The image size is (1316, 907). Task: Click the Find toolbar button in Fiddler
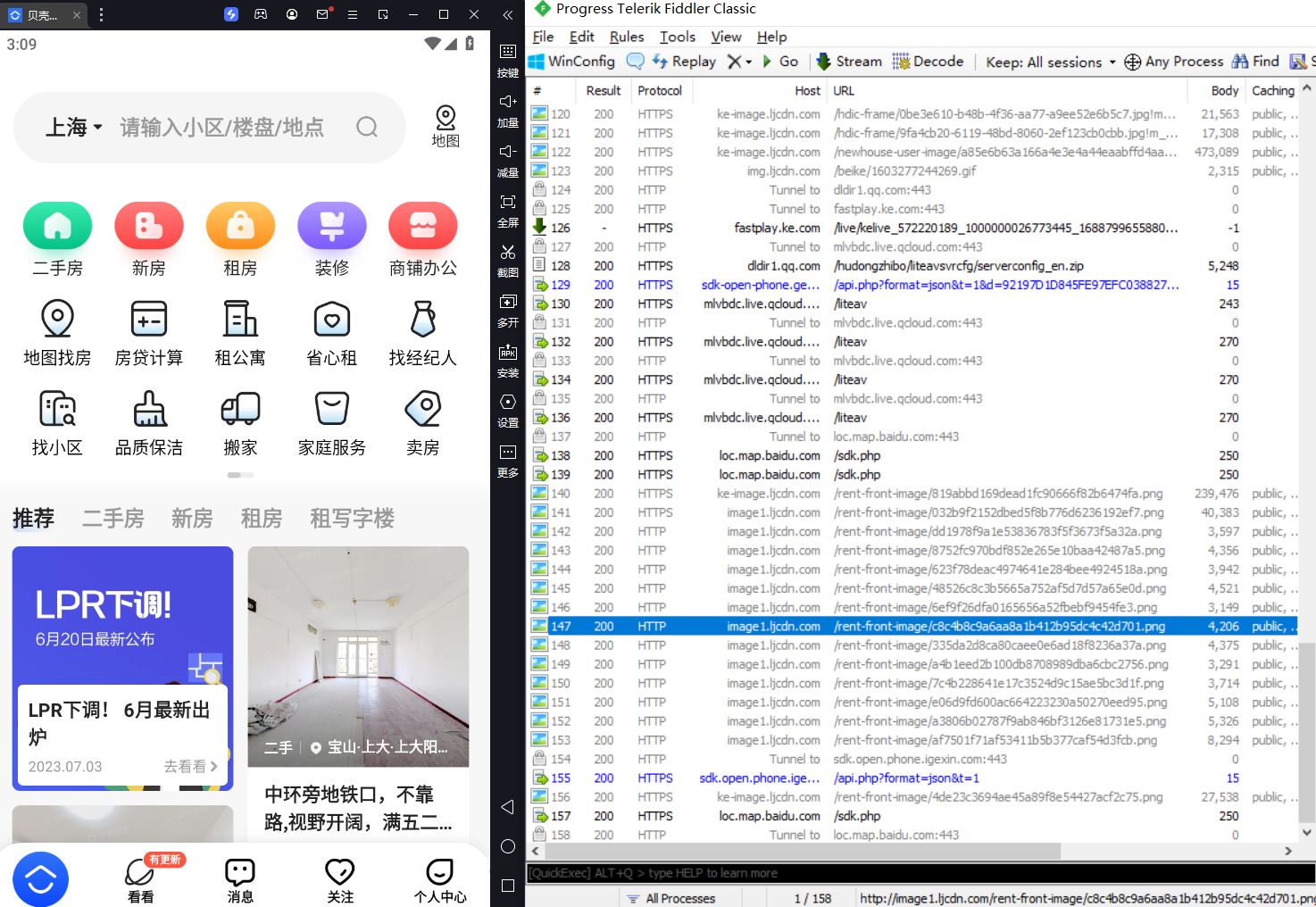click(x=1256, y=61)
